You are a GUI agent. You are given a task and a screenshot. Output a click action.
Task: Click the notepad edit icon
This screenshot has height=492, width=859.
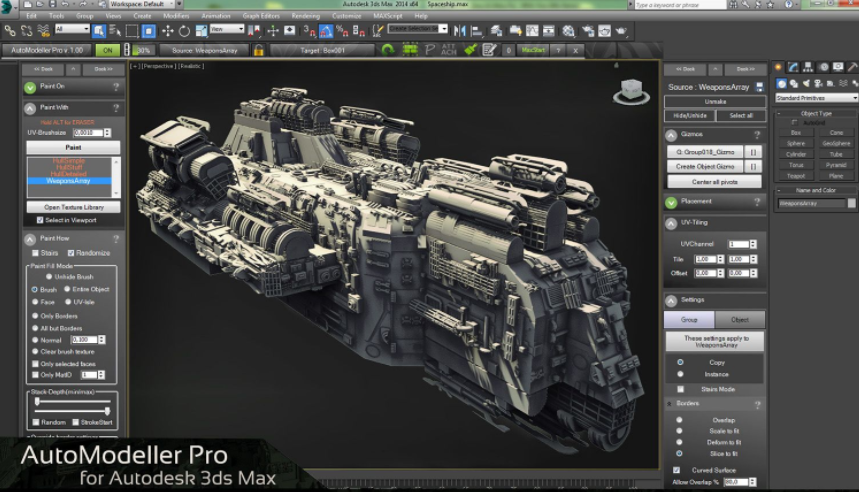(x=489, y=50)
